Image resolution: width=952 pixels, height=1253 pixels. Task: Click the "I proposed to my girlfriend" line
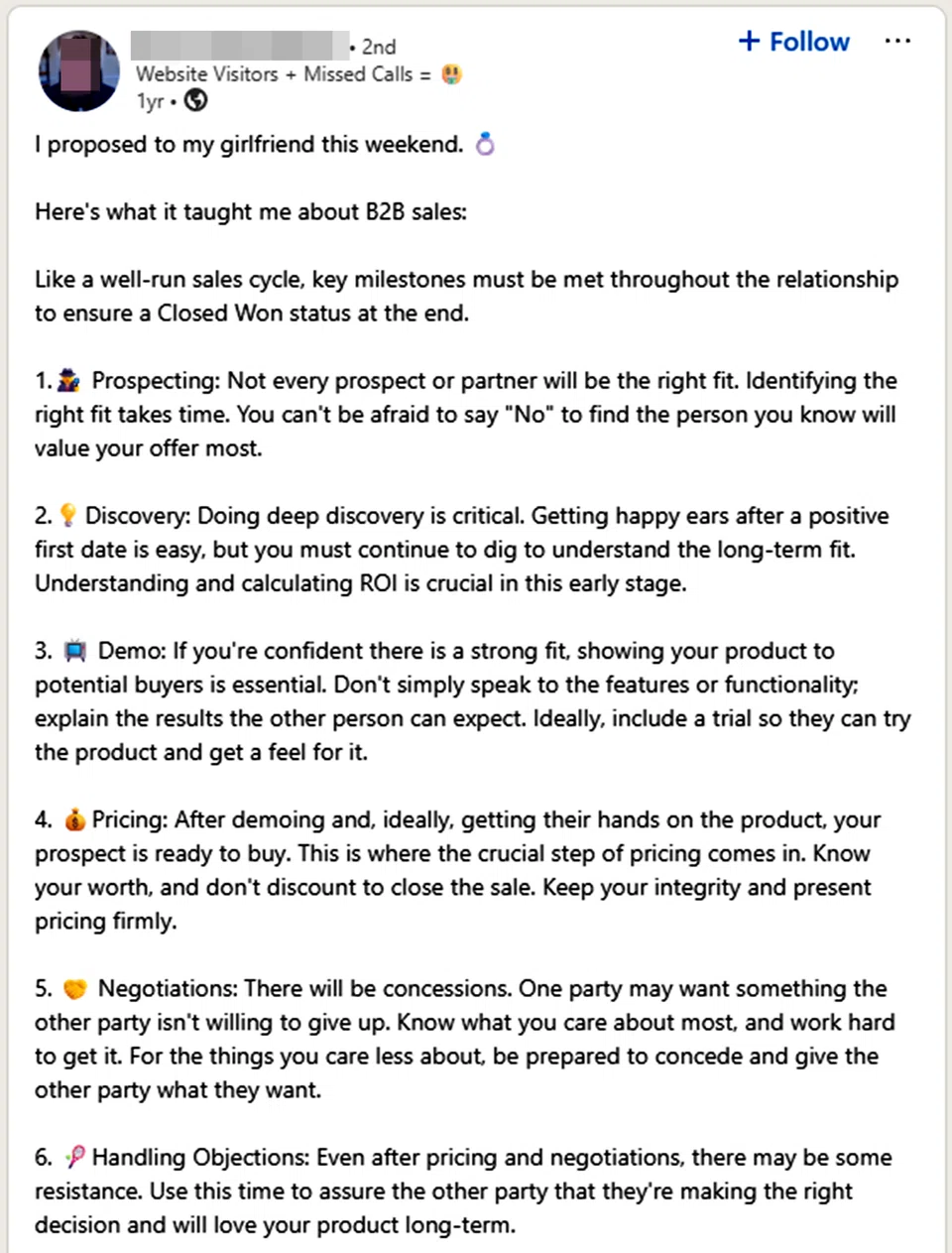coord(248,145)
